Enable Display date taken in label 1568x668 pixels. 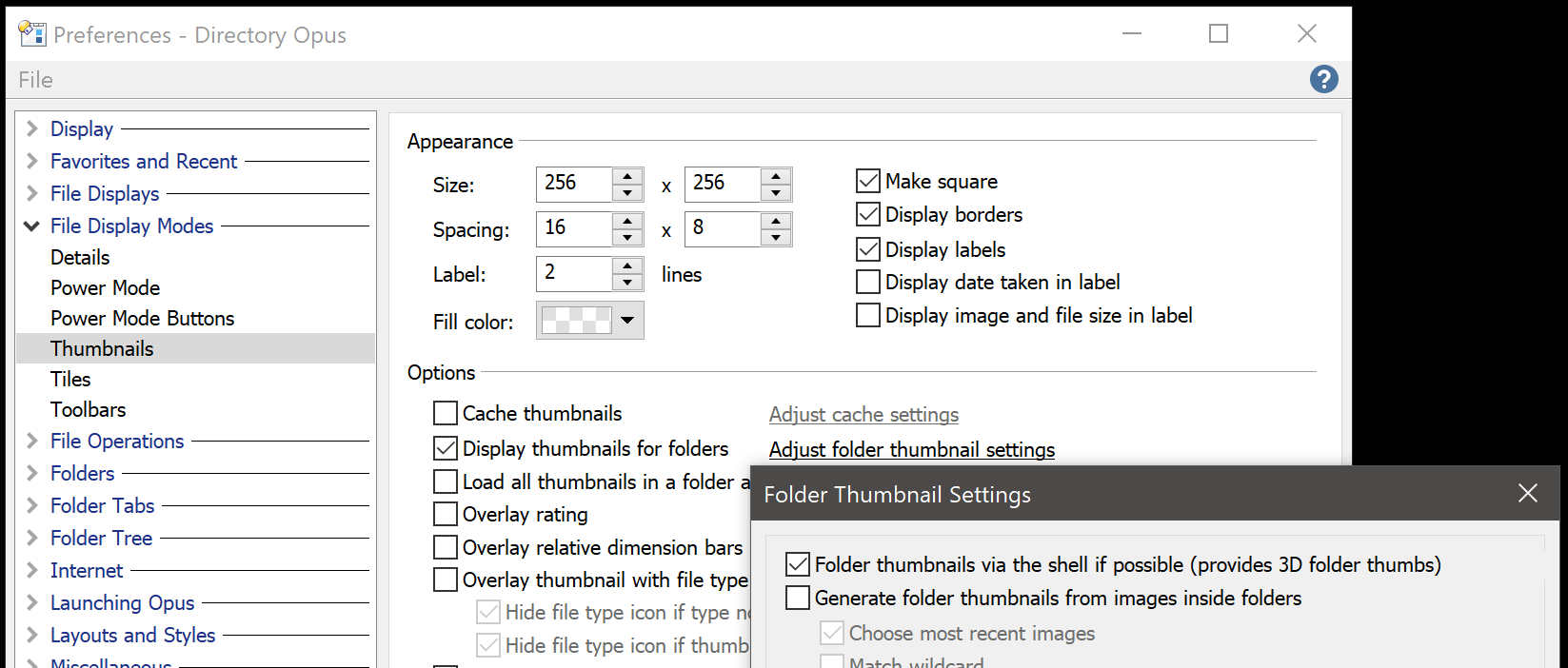[868, 282]
